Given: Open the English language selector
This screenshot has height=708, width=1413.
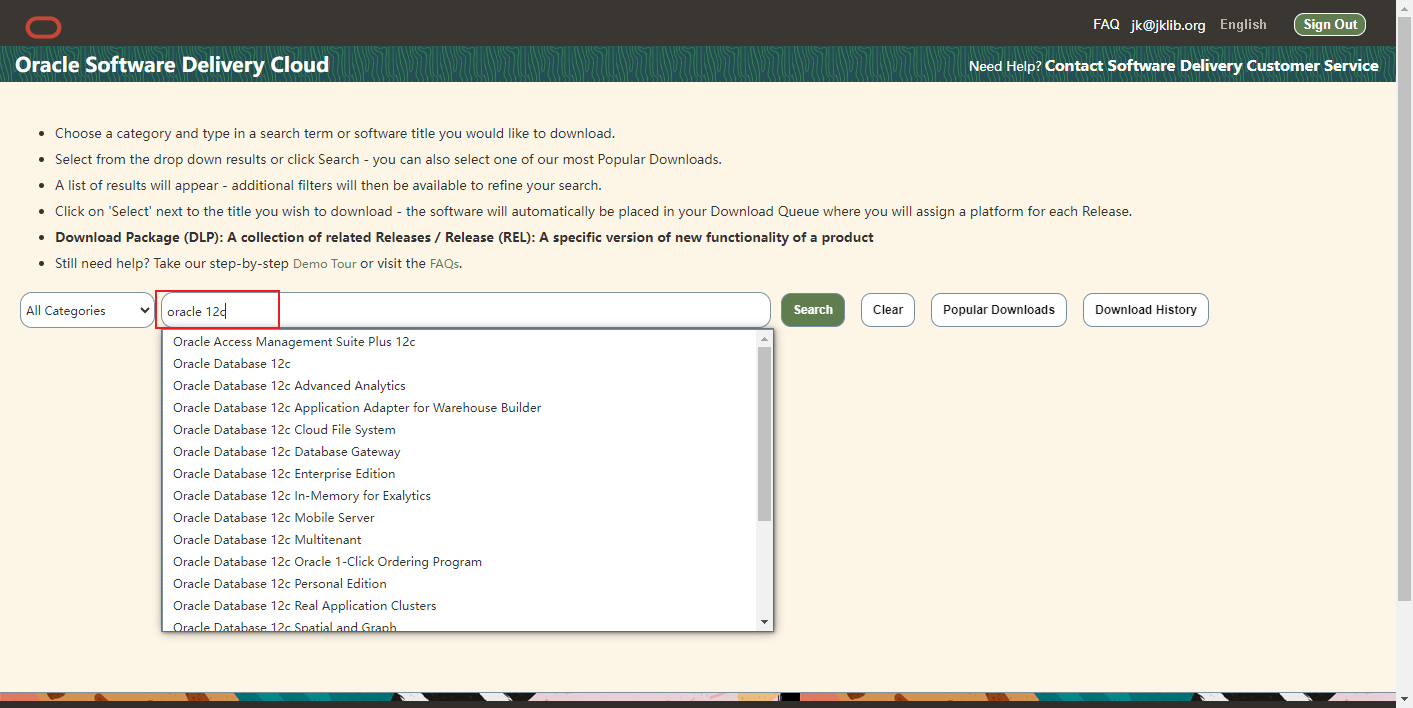Looking at the screenshot, I should [1243, 24].
